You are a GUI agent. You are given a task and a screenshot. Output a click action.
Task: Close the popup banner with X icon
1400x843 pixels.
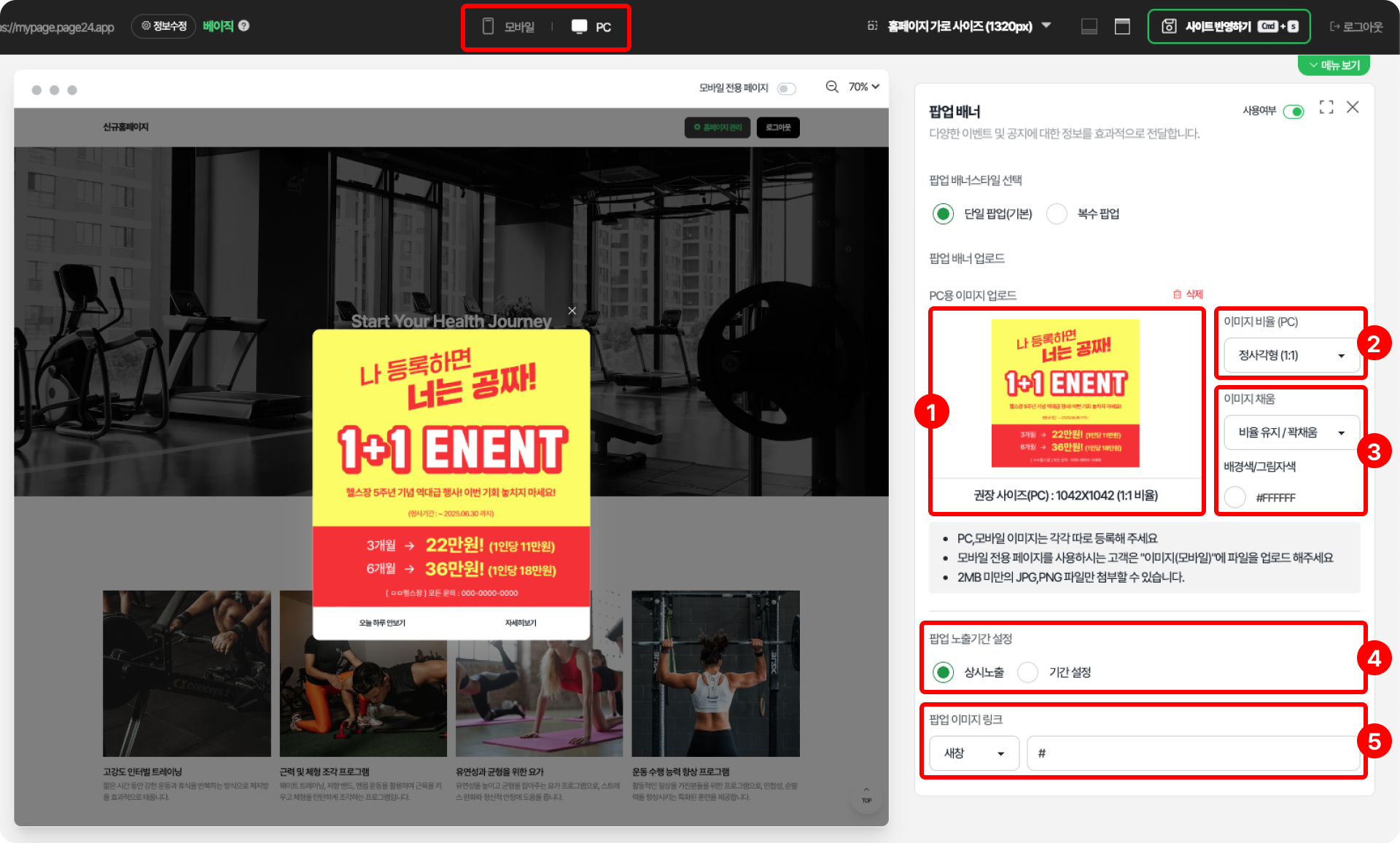click(572, 311)
